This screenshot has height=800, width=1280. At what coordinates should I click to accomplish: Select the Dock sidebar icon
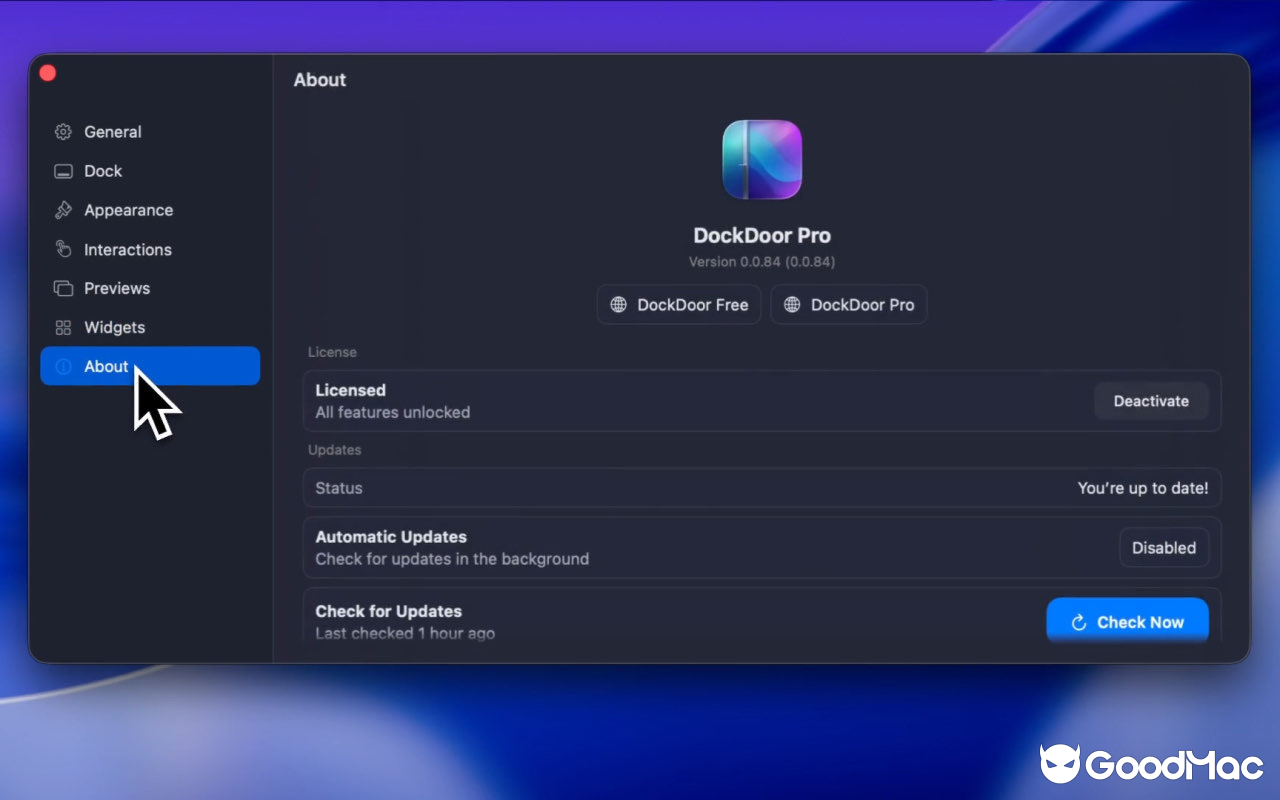[x=62, y=170]
